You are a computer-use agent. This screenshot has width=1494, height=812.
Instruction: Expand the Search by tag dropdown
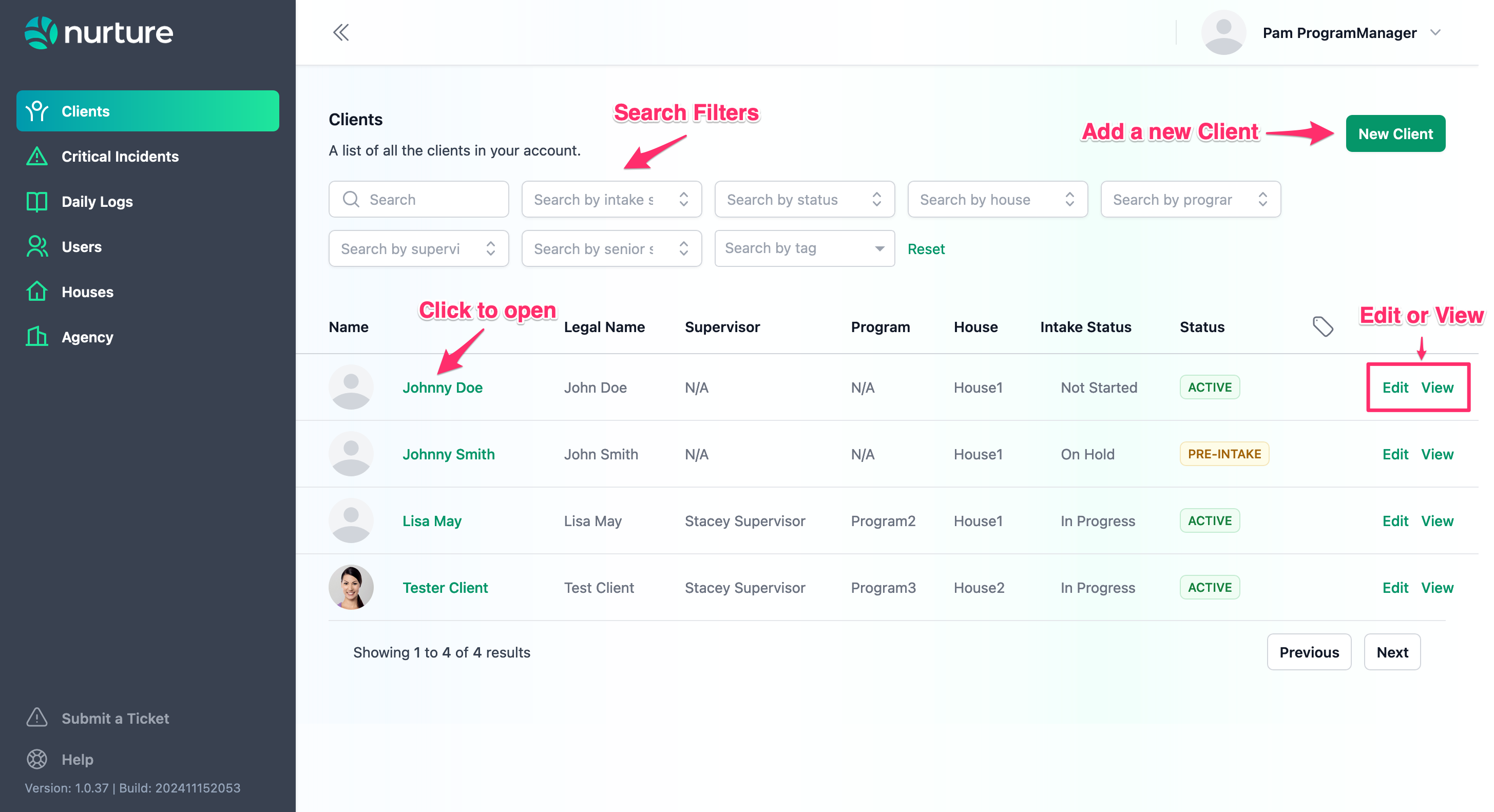(805, 248)
